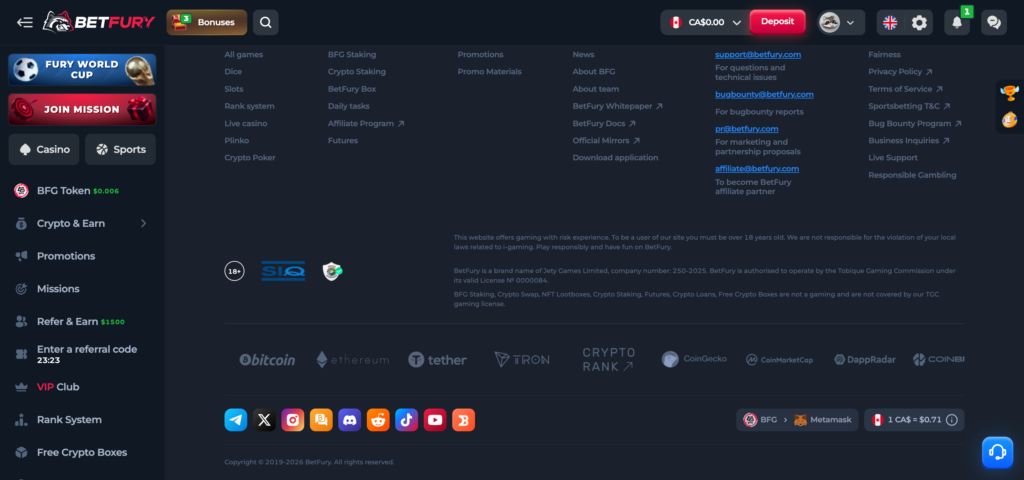Open the Join Mission banner
Image resolution: width=1024 pixels, height=480 pixels.
(x=82, y=109)
